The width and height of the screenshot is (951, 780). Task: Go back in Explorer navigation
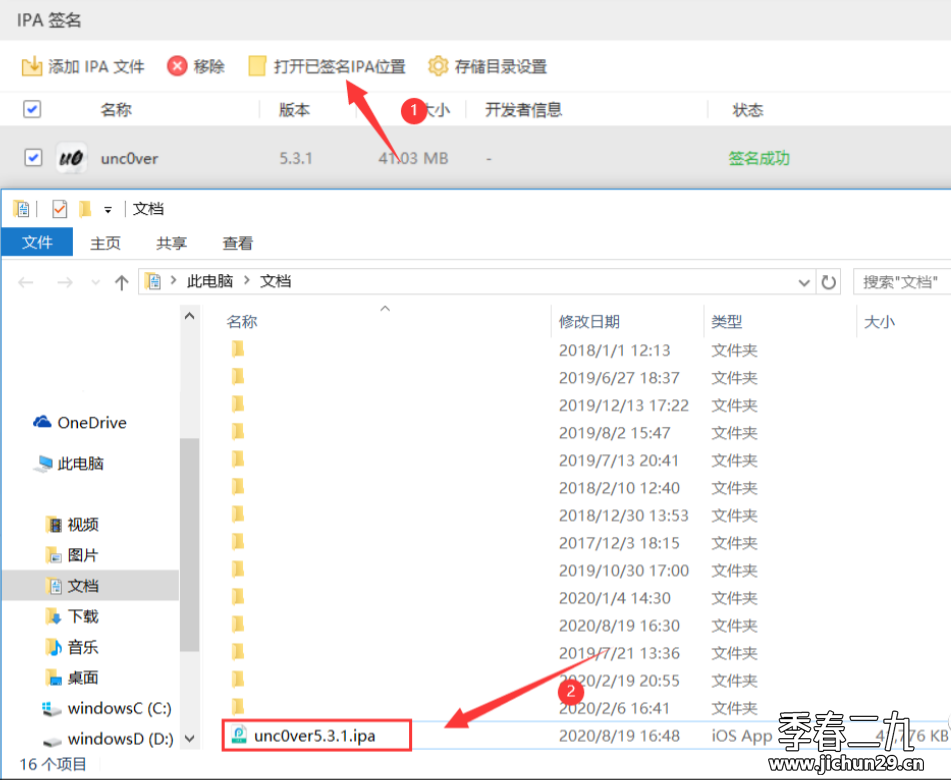point(25,282)
